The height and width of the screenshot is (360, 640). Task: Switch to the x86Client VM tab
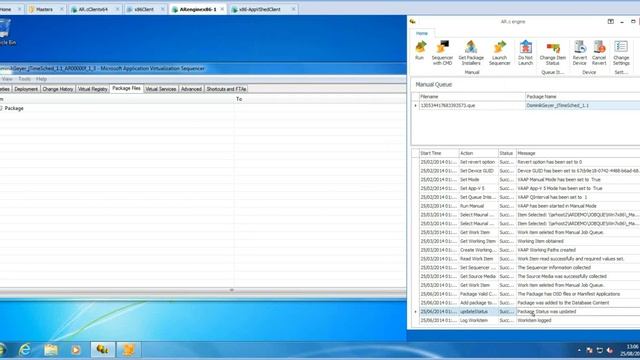(144, 9)
